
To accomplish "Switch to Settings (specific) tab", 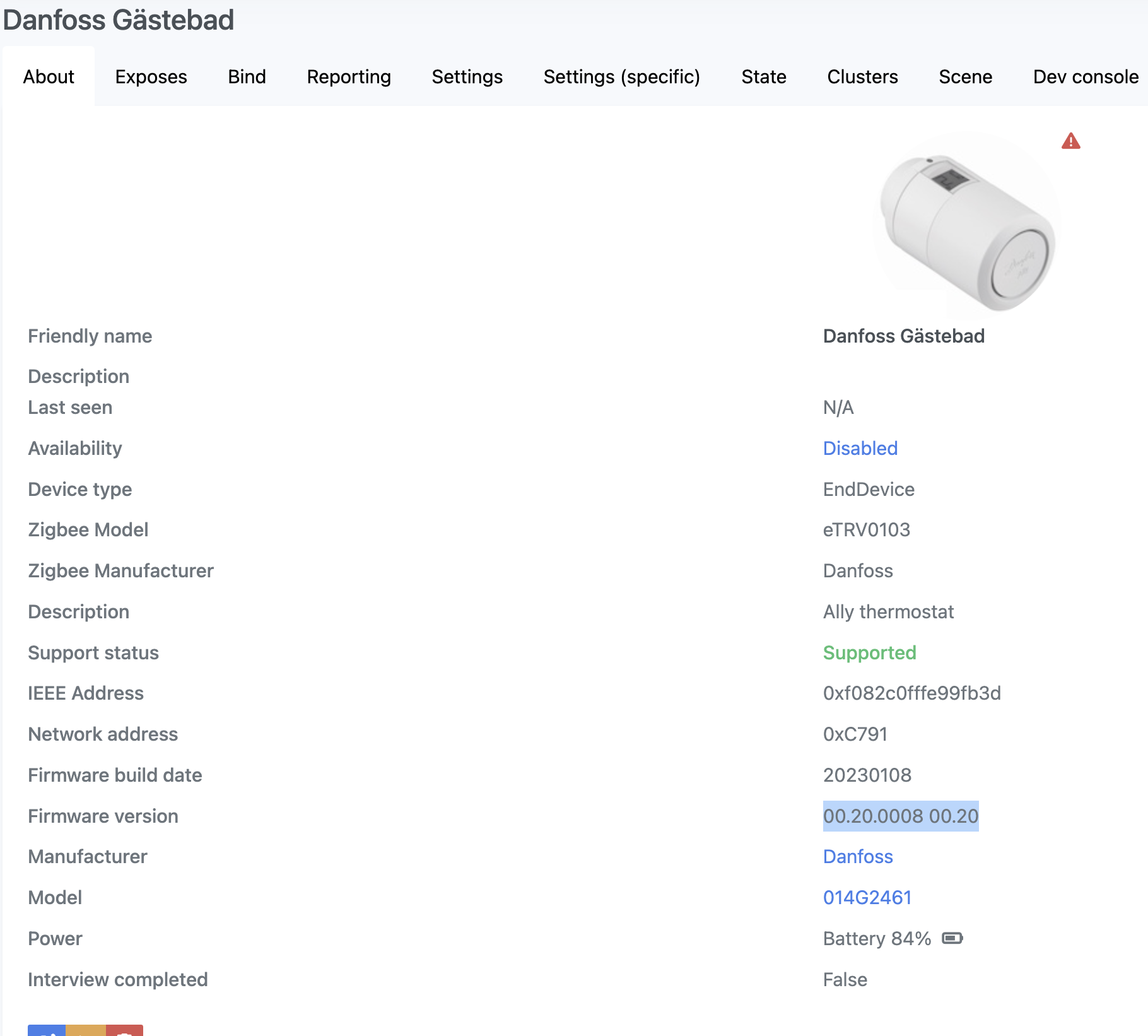I will click(622, 76).
